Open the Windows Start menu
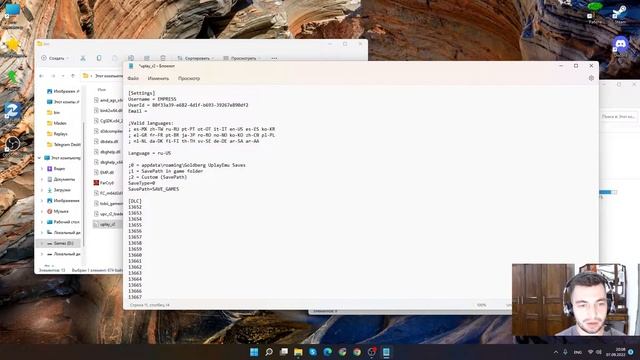The image size is (640, 360). point(254,352)
